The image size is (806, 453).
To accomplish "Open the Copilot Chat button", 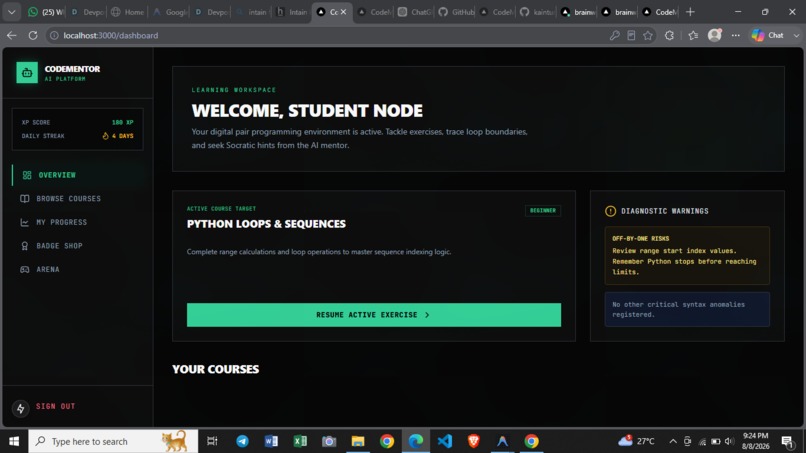I will click(768, 35).
